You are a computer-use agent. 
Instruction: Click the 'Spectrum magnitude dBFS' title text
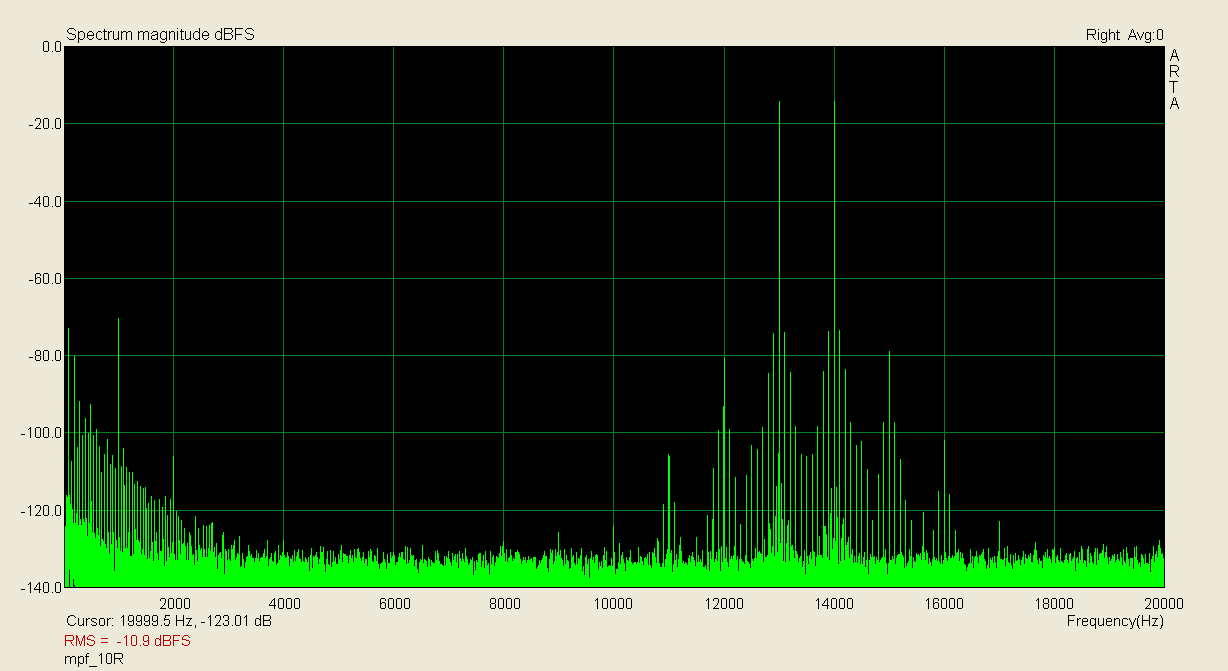(160, 35)
